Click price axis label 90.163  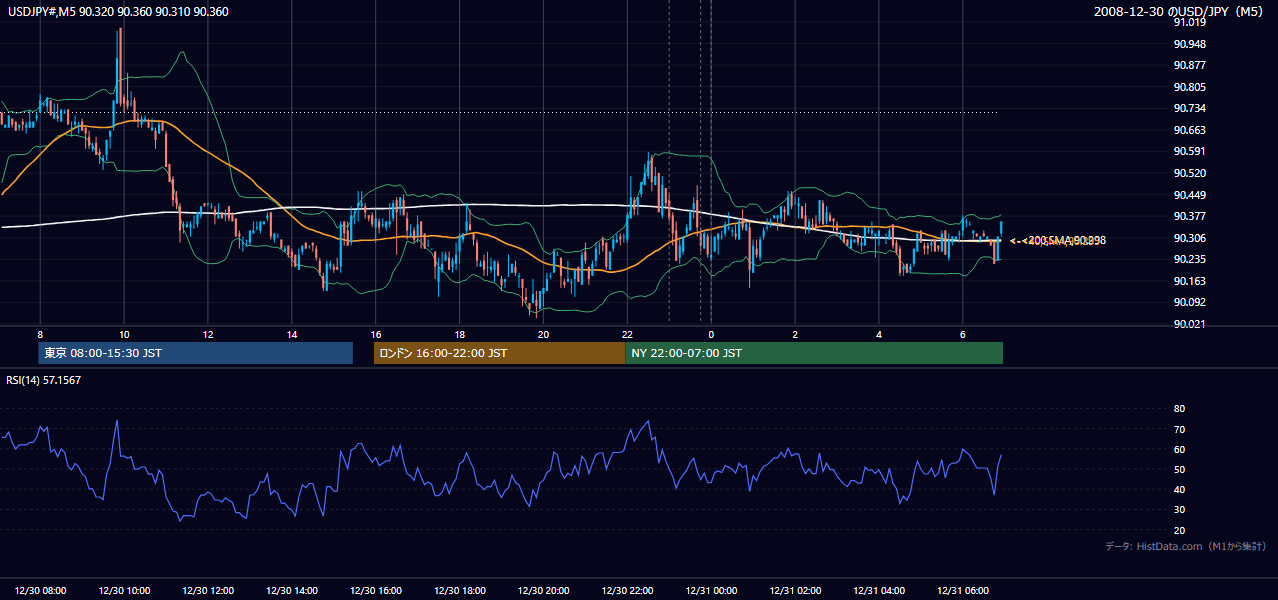coord(1190,281)
